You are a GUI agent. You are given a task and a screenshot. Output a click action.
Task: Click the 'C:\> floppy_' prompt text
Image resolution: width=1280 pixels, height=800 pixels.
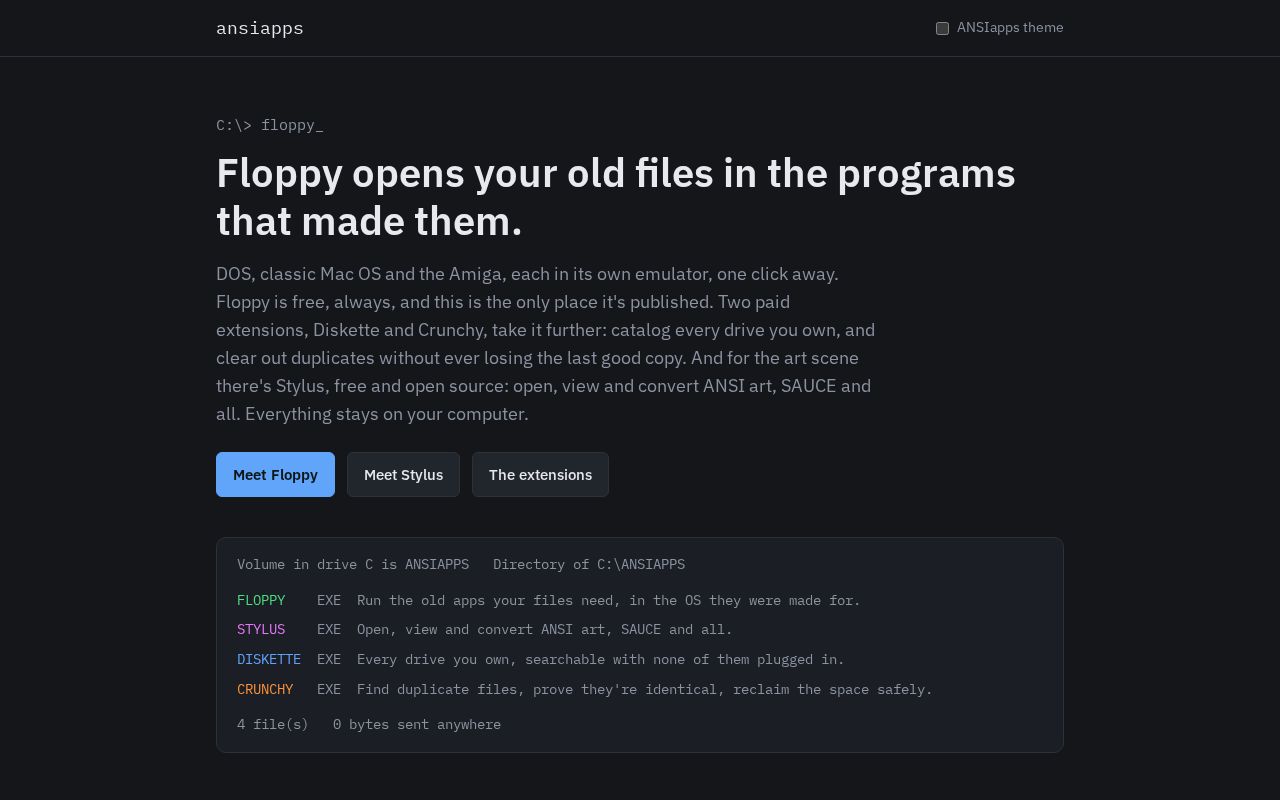pyautogui.click(x=270, y=125)
